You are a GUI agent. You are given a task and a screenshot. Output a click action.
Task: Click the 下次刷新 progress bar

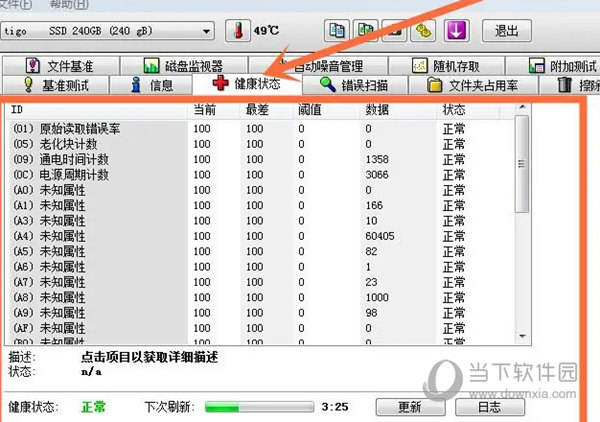(x=259, y=407)
